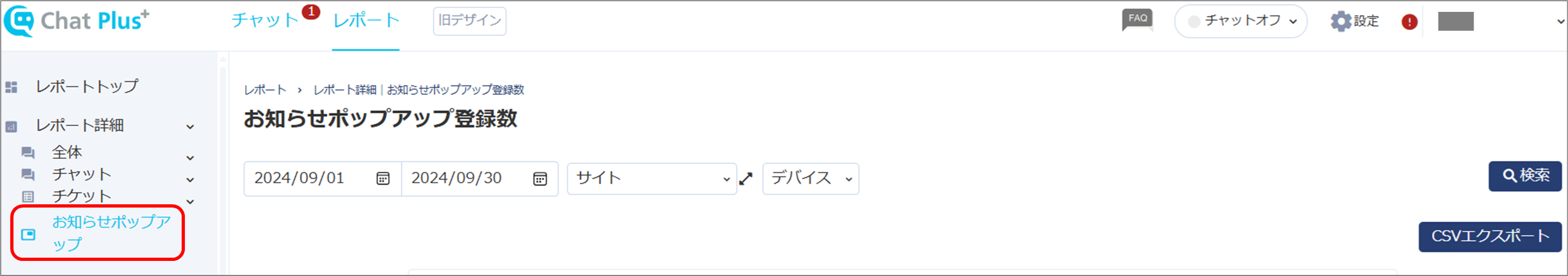Viewport: 1568px width, 276px height.
Task: Click the 2024/09/01 start date field
Action: pos(322,178)
